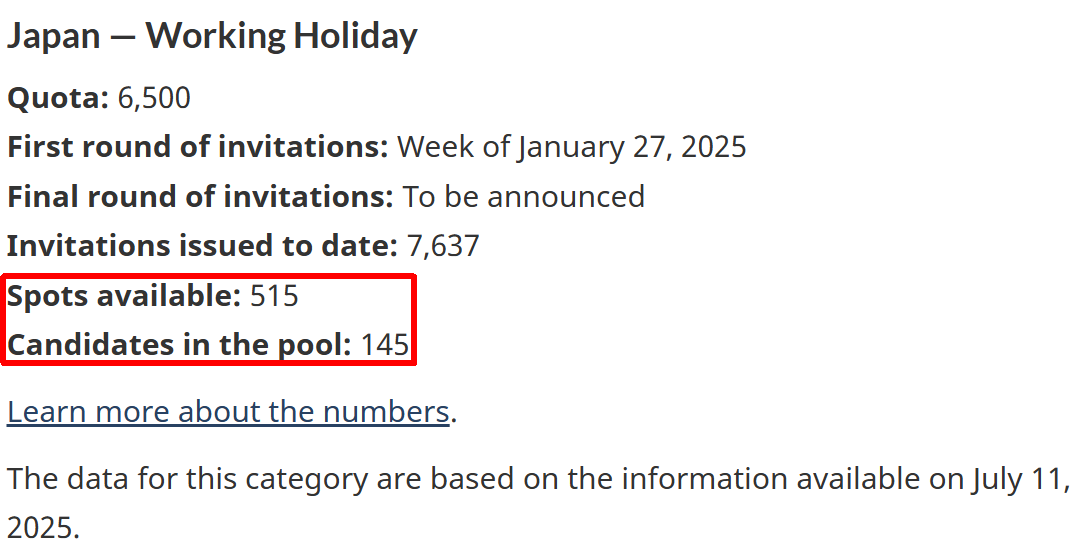Select the Week of January 27, 2025 text
Image resolution: width=1087 pixels, height=554 pixels.
tap(572, 148)
